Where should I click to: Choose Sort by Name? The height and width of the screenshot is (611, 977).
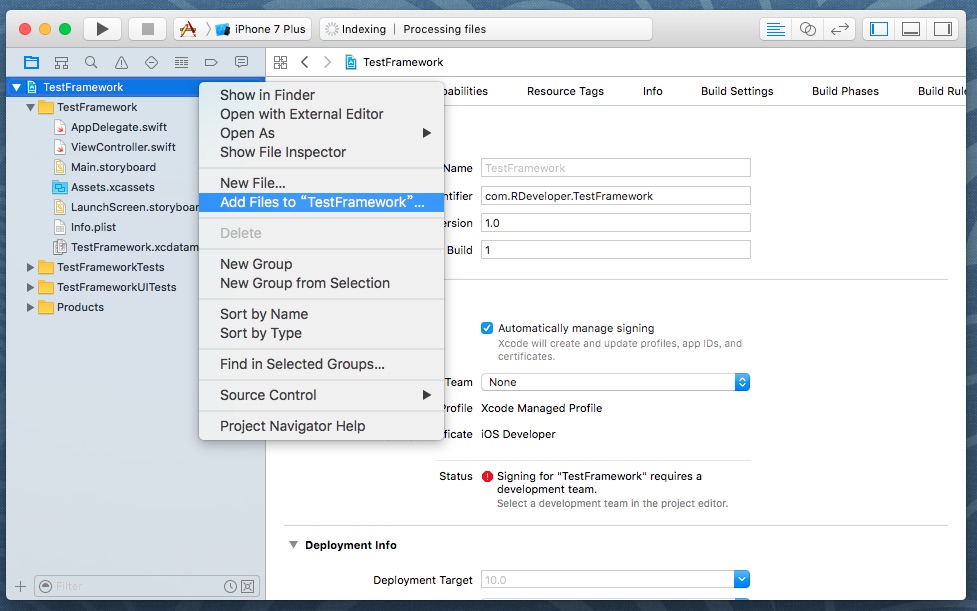322,315
